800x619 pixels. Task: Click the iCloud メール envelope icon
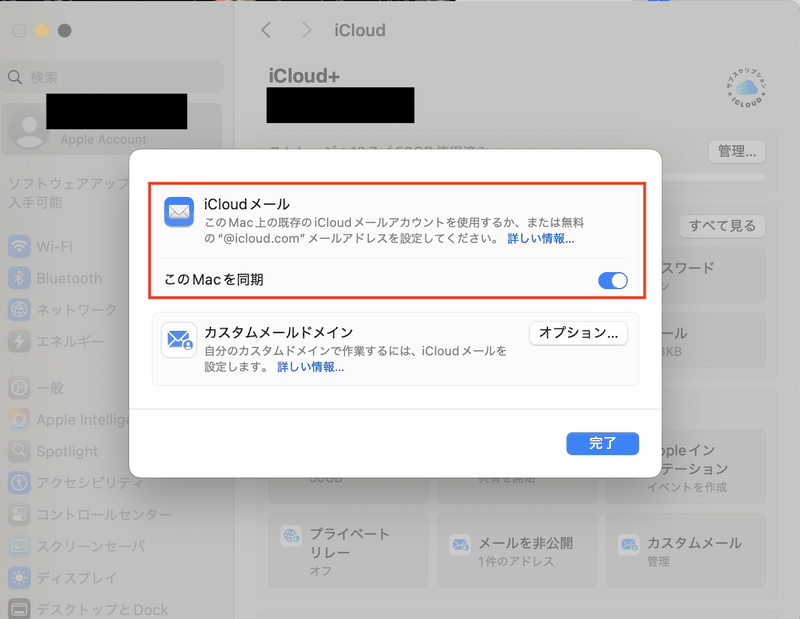coord(179,212)
